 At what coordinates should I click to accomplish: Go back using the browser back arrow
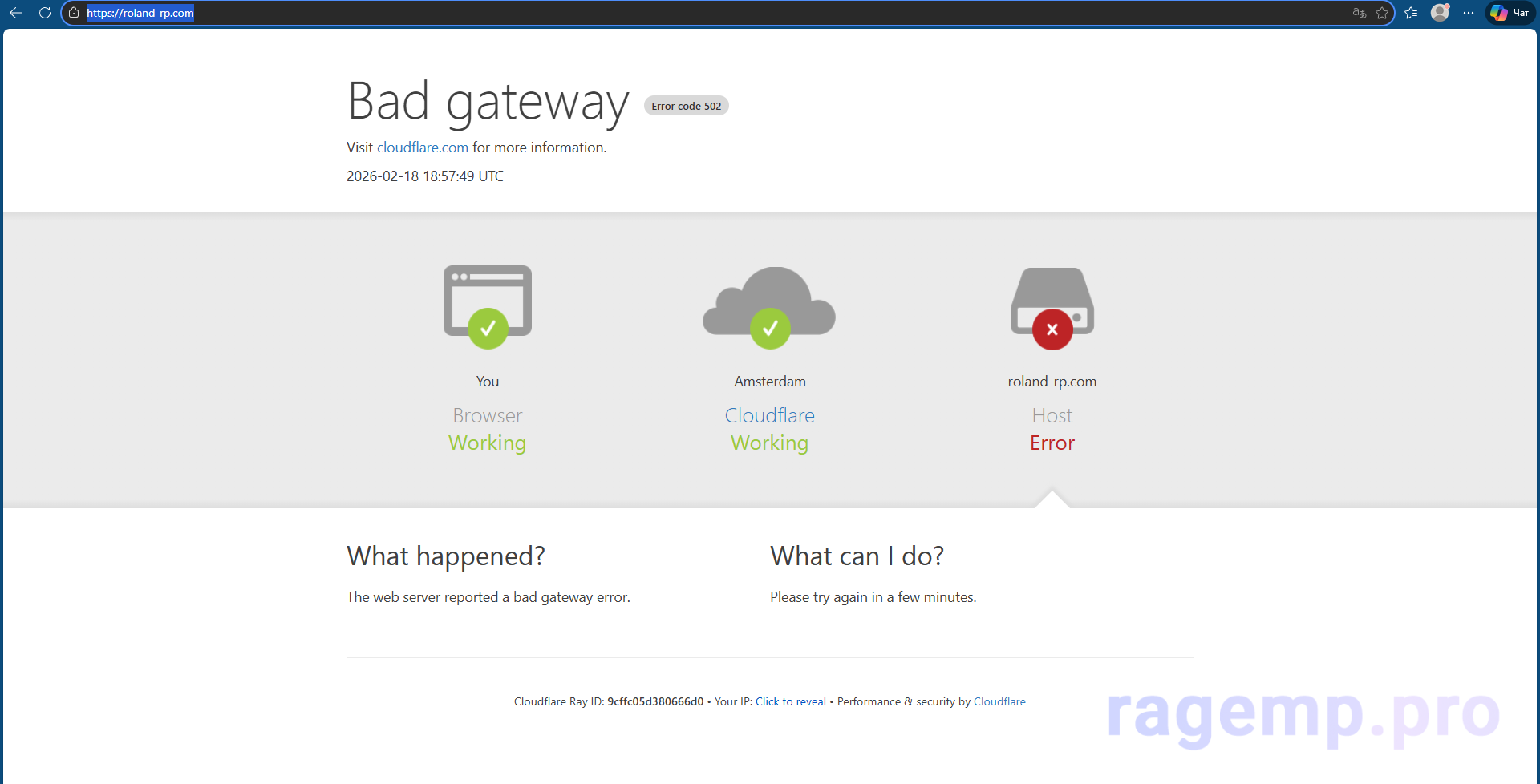16,13
